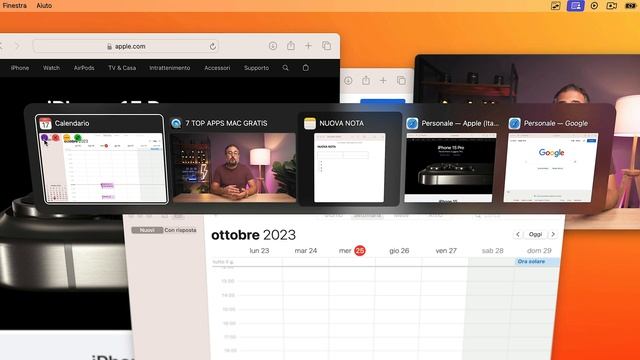
Task: Open the Ora solare all-day event
Action: [x=537, y=262]
